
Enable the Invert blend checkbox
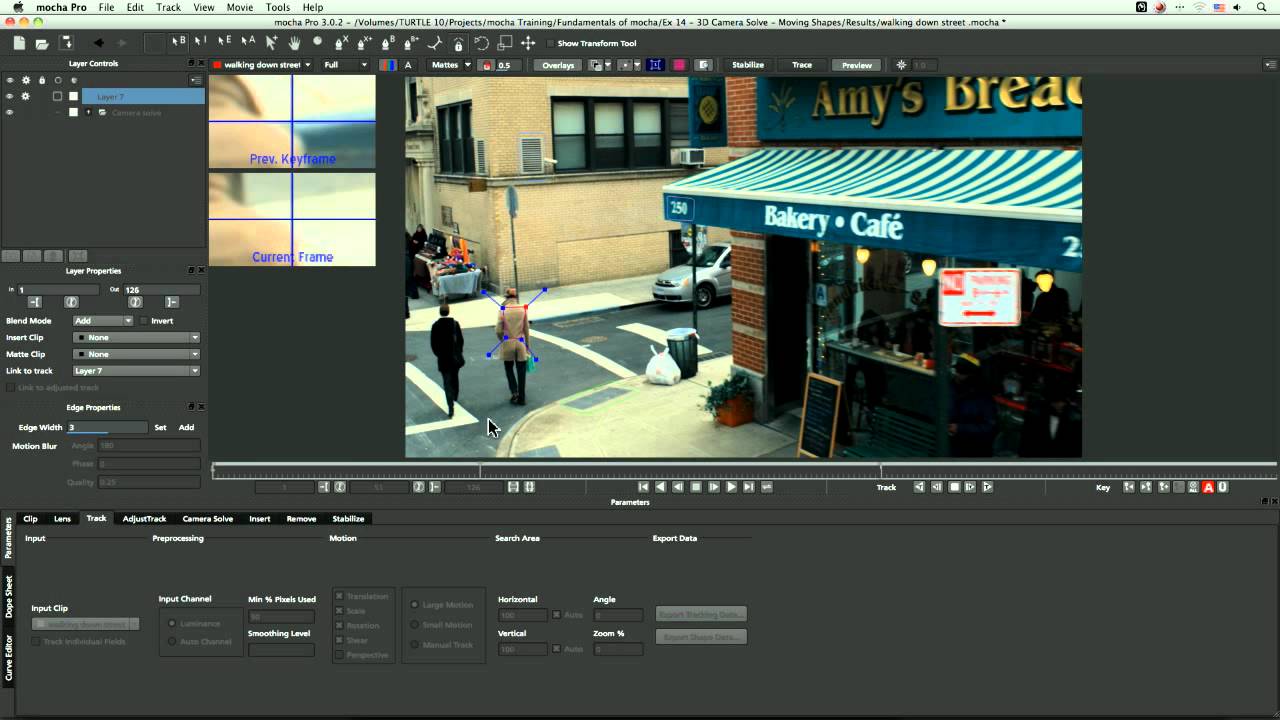pos(143,321)
